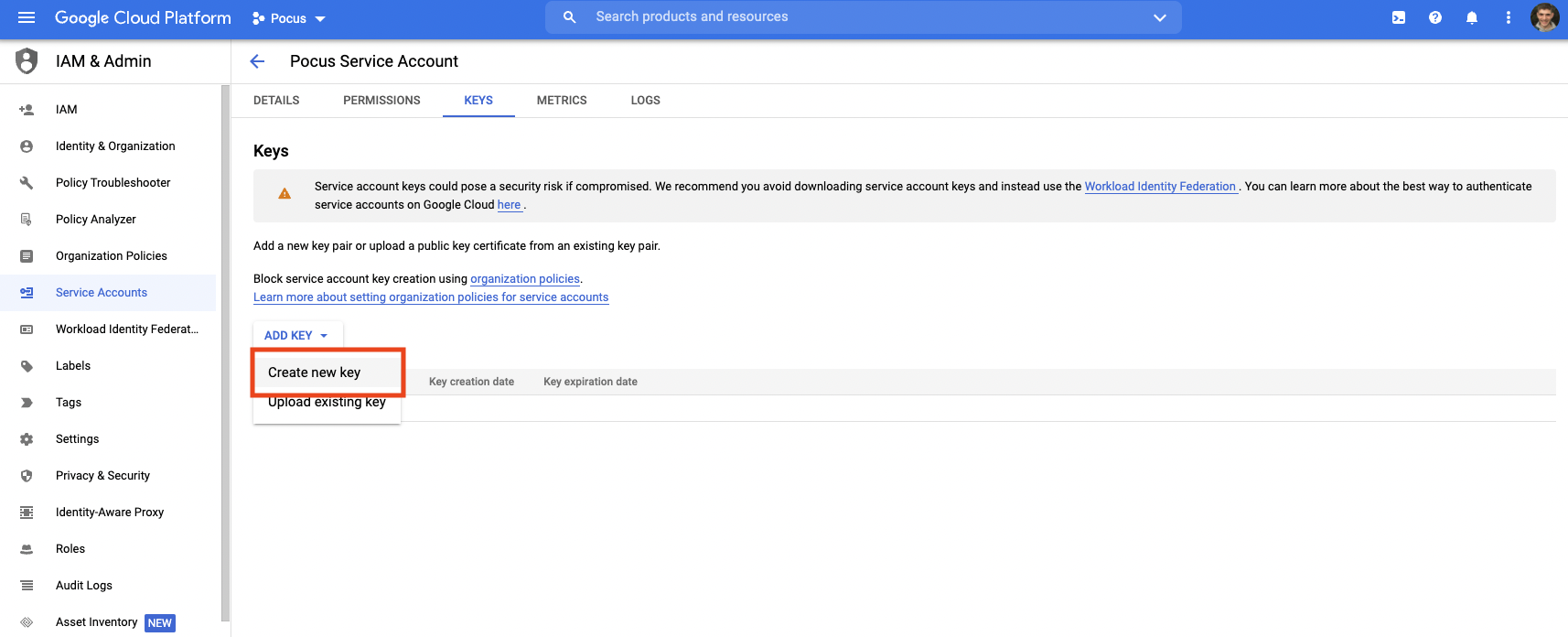
Task: Switch to the PERMISSIONS tab
Action: click(x=381, y=101)
